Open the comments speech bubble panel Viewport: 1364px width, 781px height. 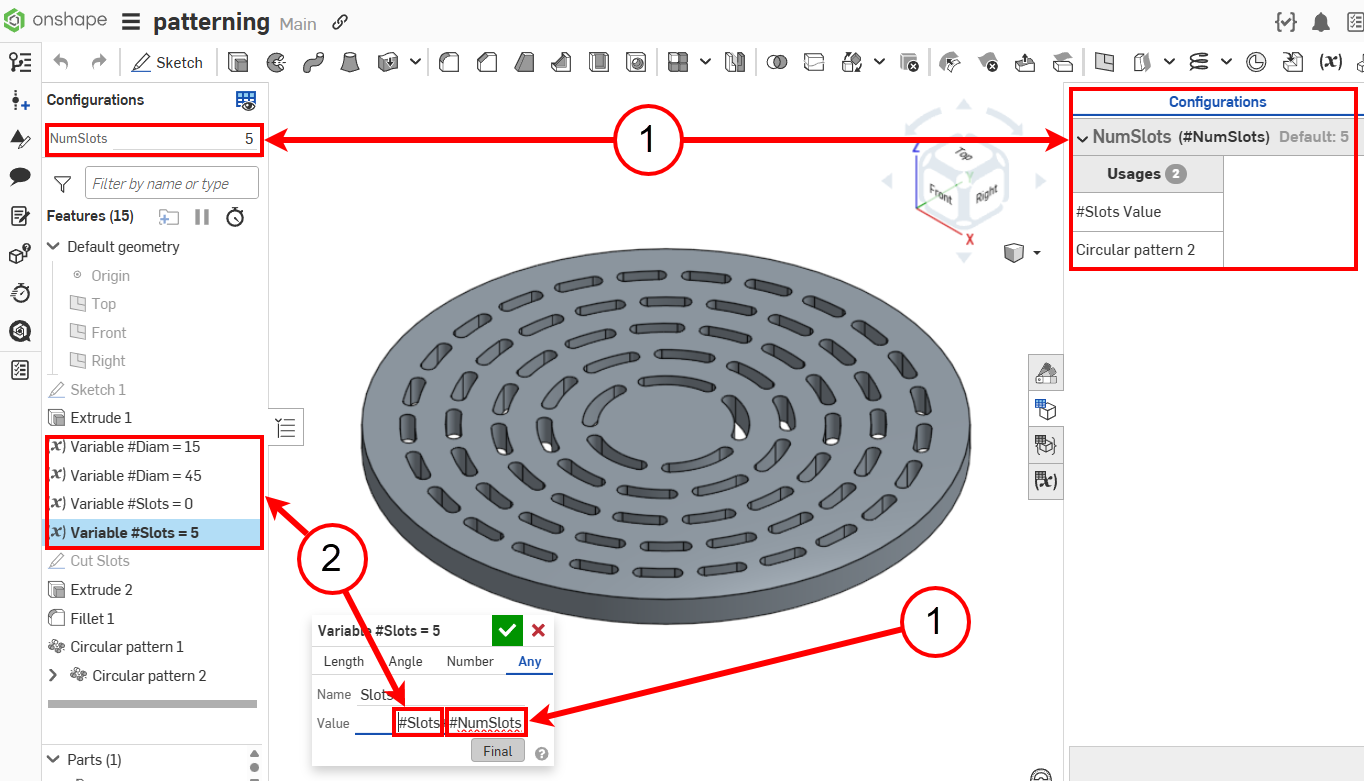20,176
